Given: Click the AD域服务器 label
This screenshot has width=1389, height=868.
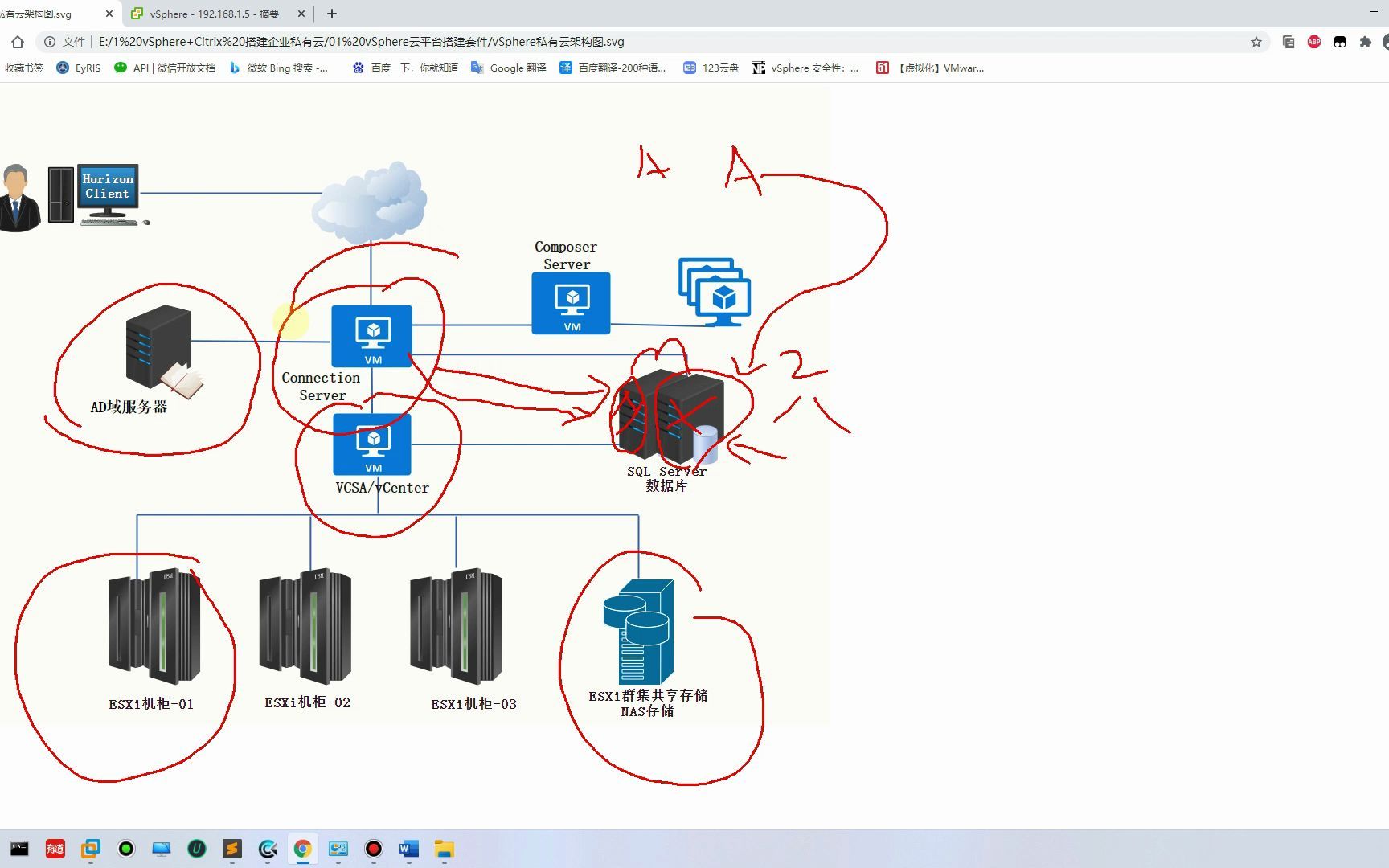Looking at the screenshot, I should point(129,407).
